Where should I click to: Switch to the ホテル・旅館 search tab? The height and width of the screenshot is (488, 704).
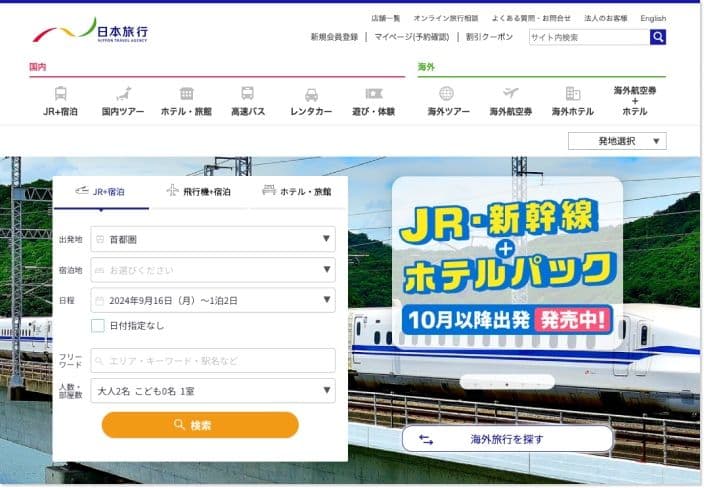tap(296, 191)
